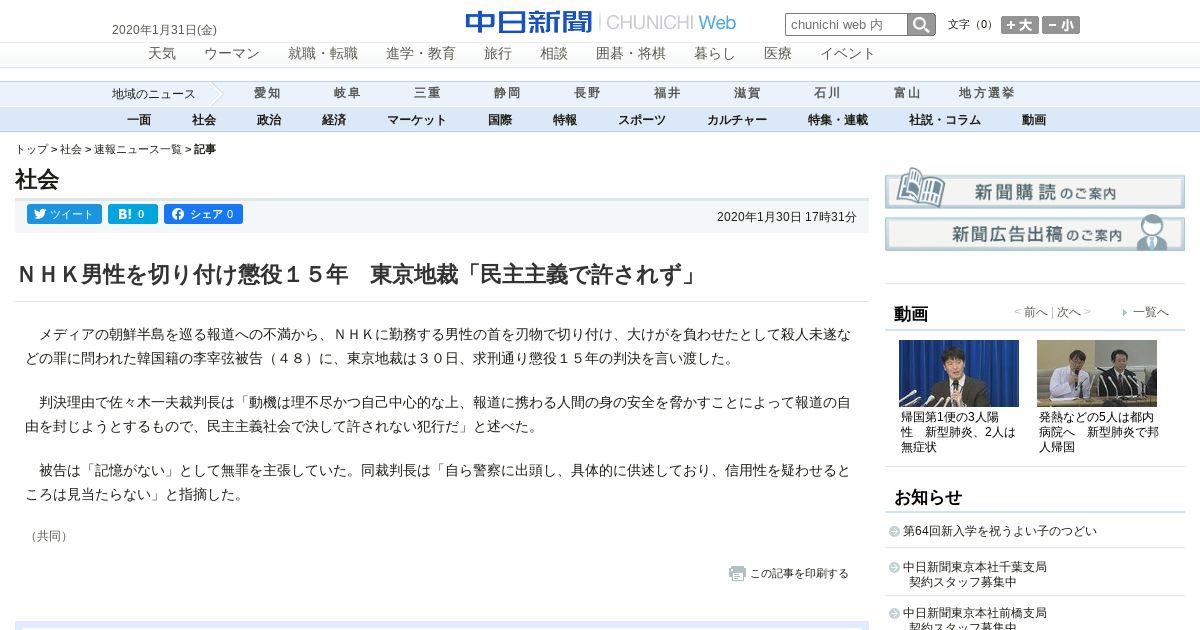Open the newspaper advertising guide banner
The width and height of the screenshot is (1200, 630).
(1034, 232)
